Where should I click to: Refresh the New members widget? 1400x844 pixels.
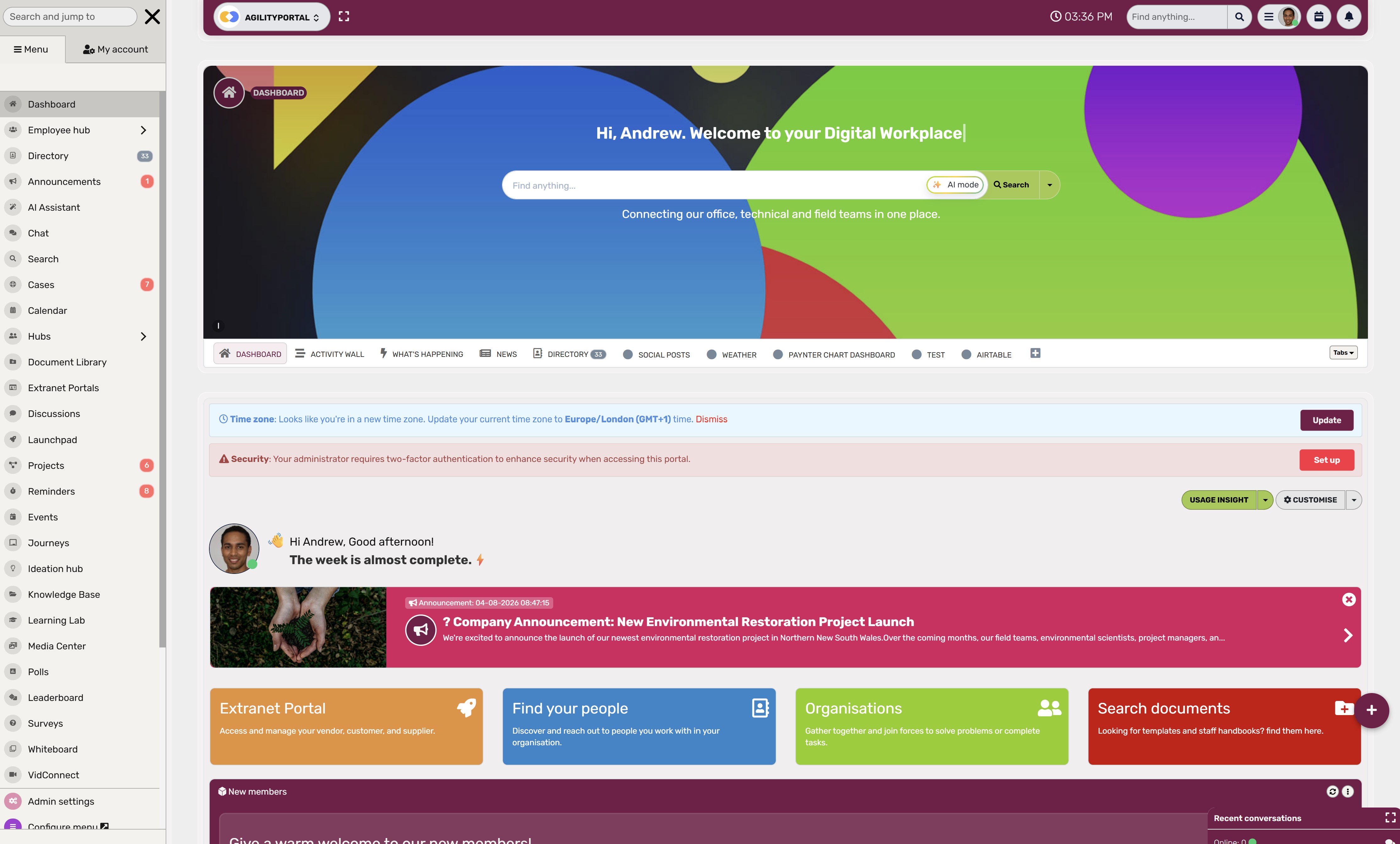click(1332, 791)
